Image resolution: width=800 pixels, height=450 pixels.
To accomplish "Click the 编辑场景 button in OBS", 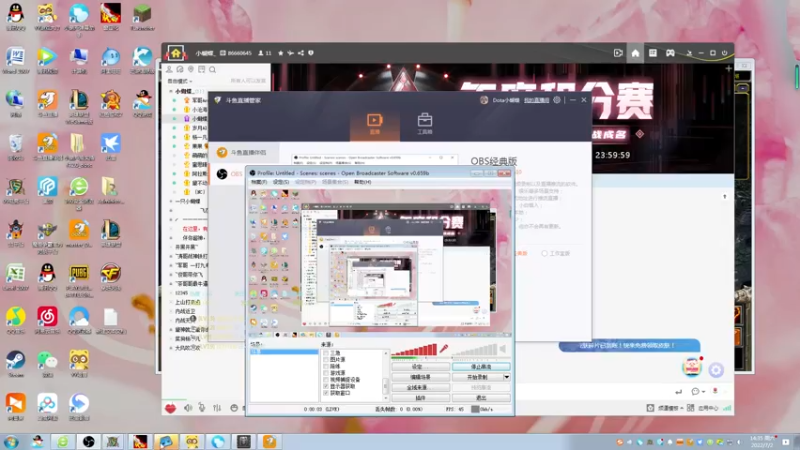I will tap(420, 377).
